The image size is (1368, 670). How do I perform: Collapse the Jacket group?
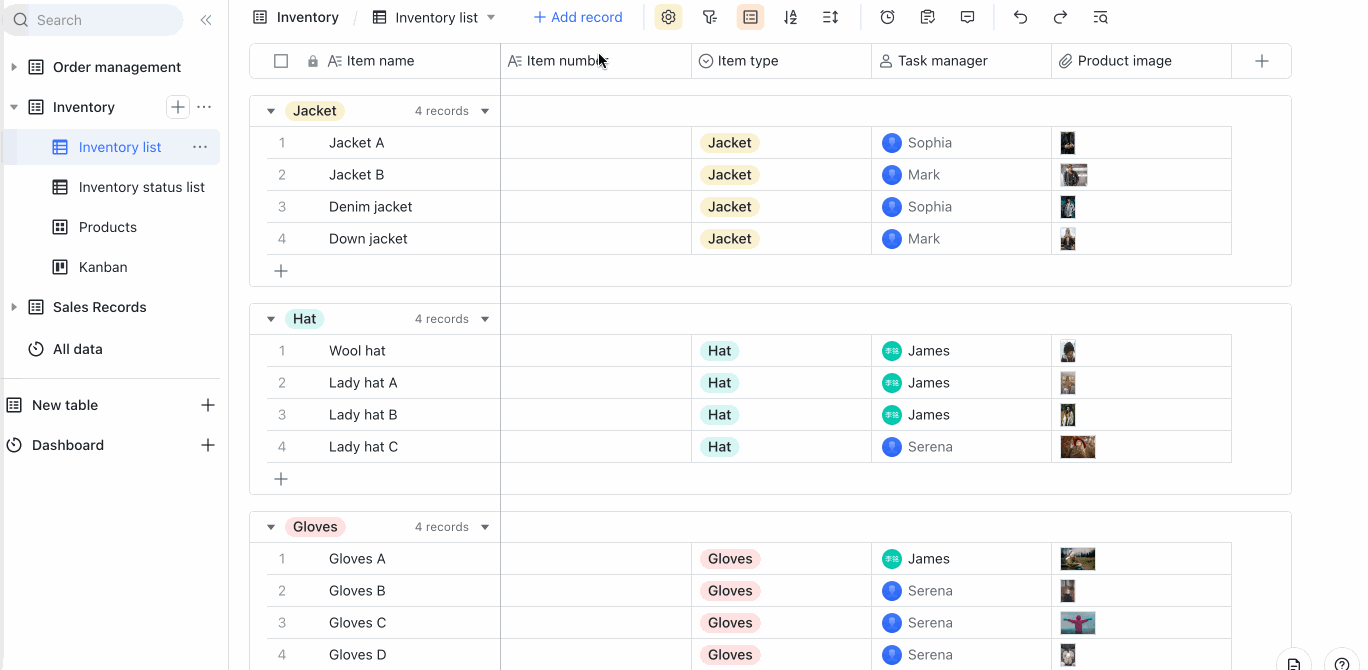click(x=270, y=110)
